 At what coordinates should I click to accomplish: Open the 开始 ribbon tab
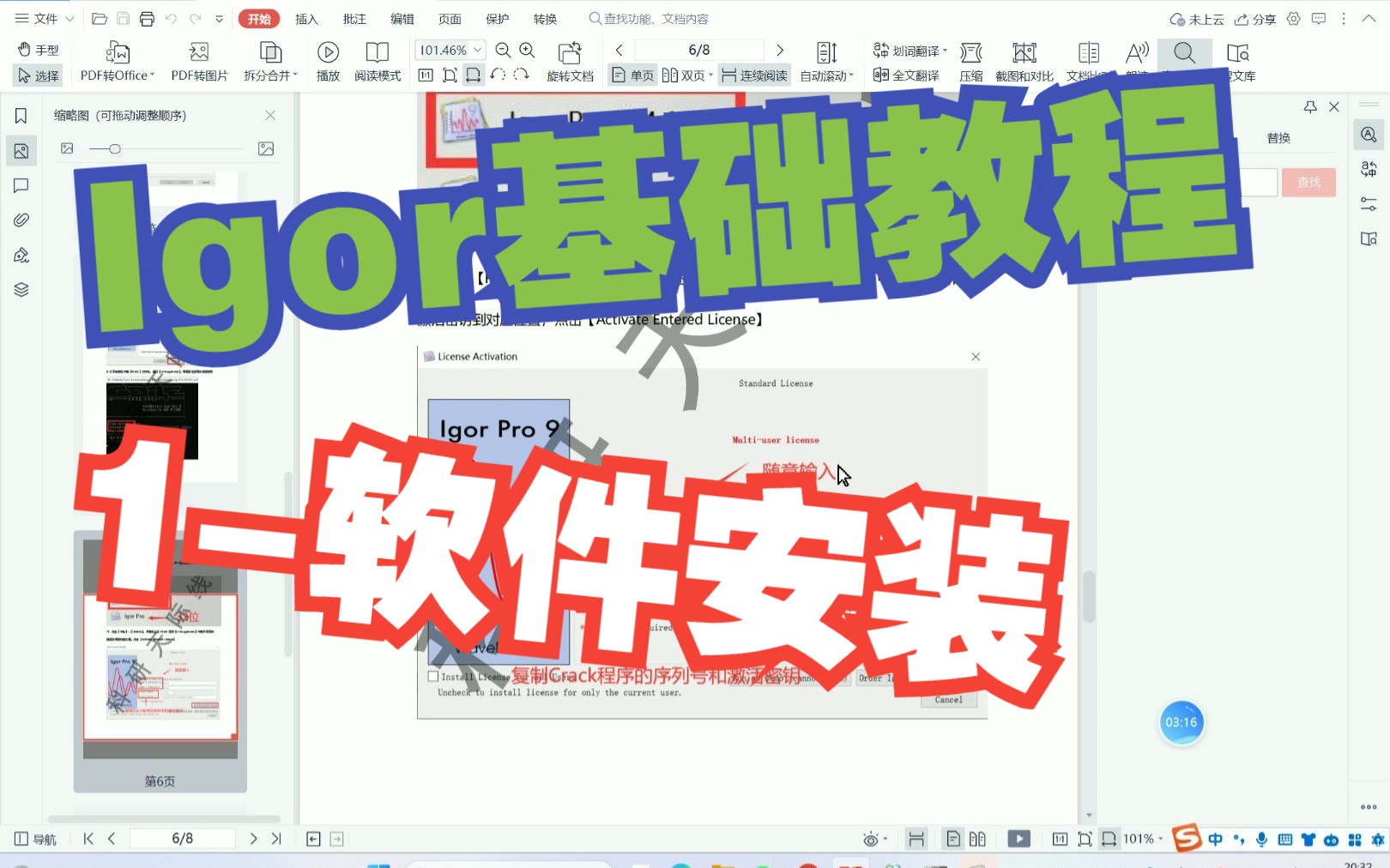point(259,19)
